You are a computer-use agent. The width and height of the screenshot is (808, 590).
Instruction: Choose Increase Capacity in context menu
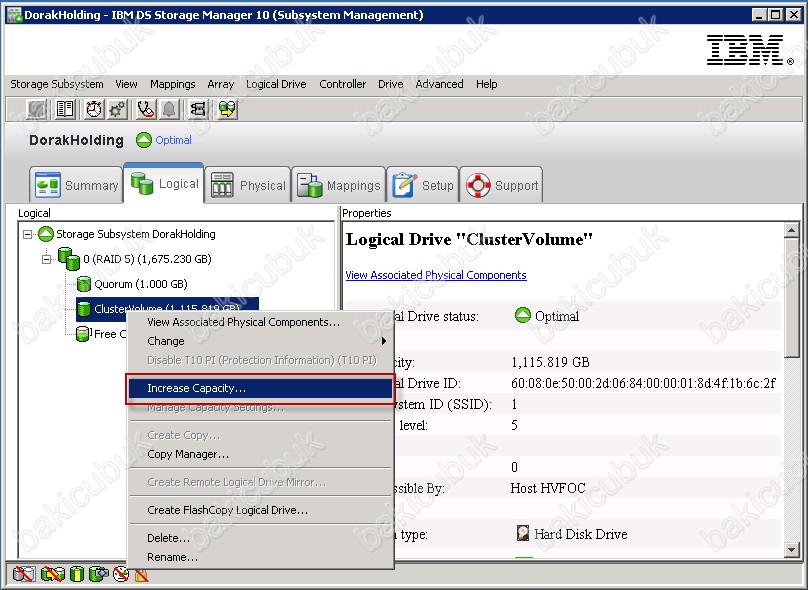pos(260,389)
